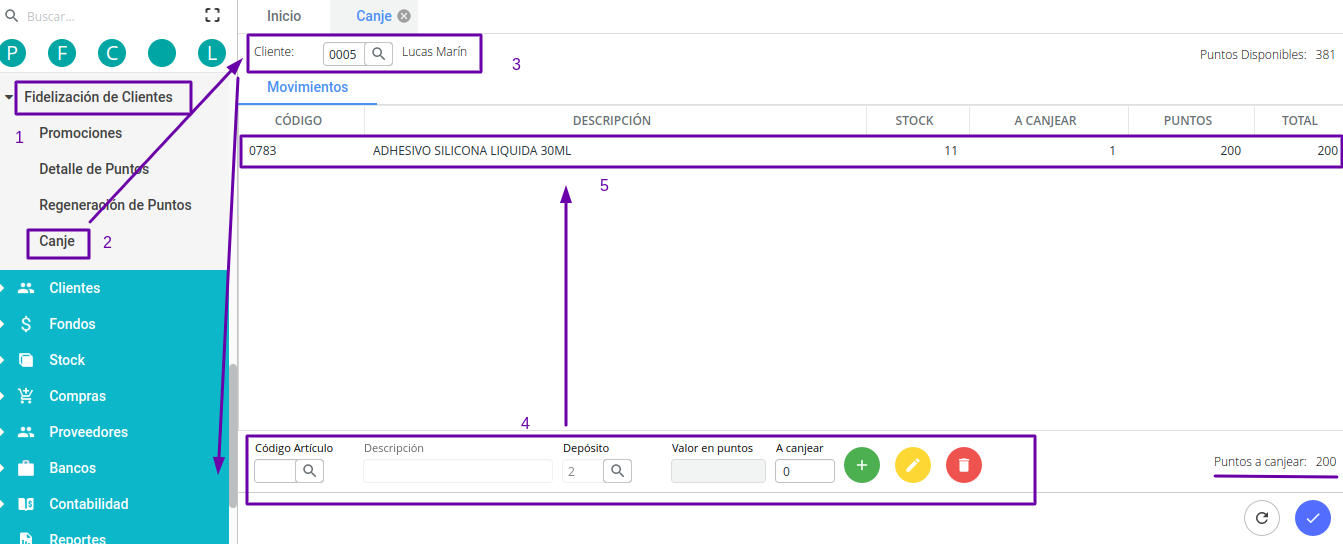Click the Compras cart icon
1343x544 pixels.
tap(26, 396)
